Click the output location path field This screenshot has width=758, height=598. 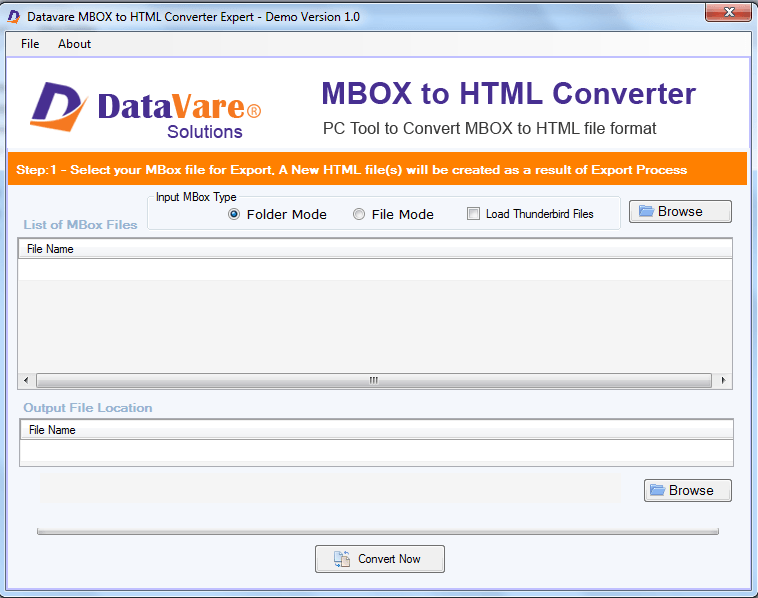330,488
